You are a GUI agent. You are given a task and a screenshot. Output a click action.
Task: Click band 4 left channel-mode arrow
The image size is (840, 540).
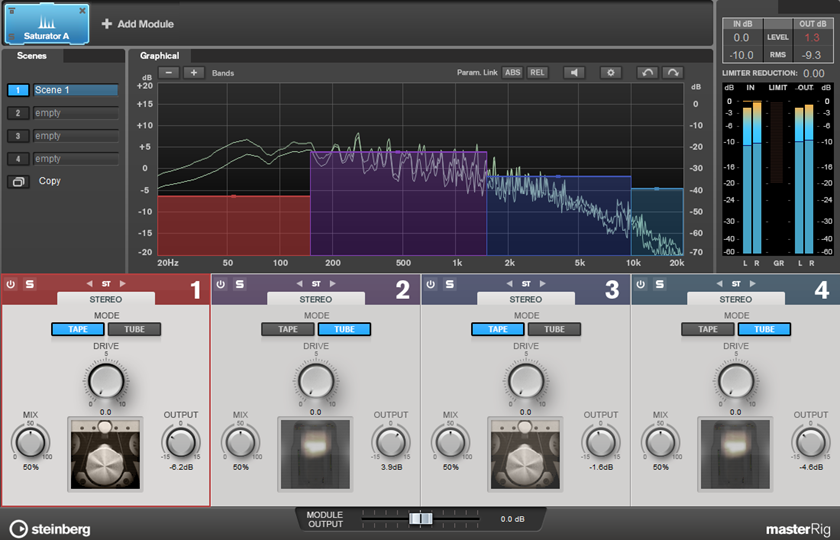tap(719, 284)
